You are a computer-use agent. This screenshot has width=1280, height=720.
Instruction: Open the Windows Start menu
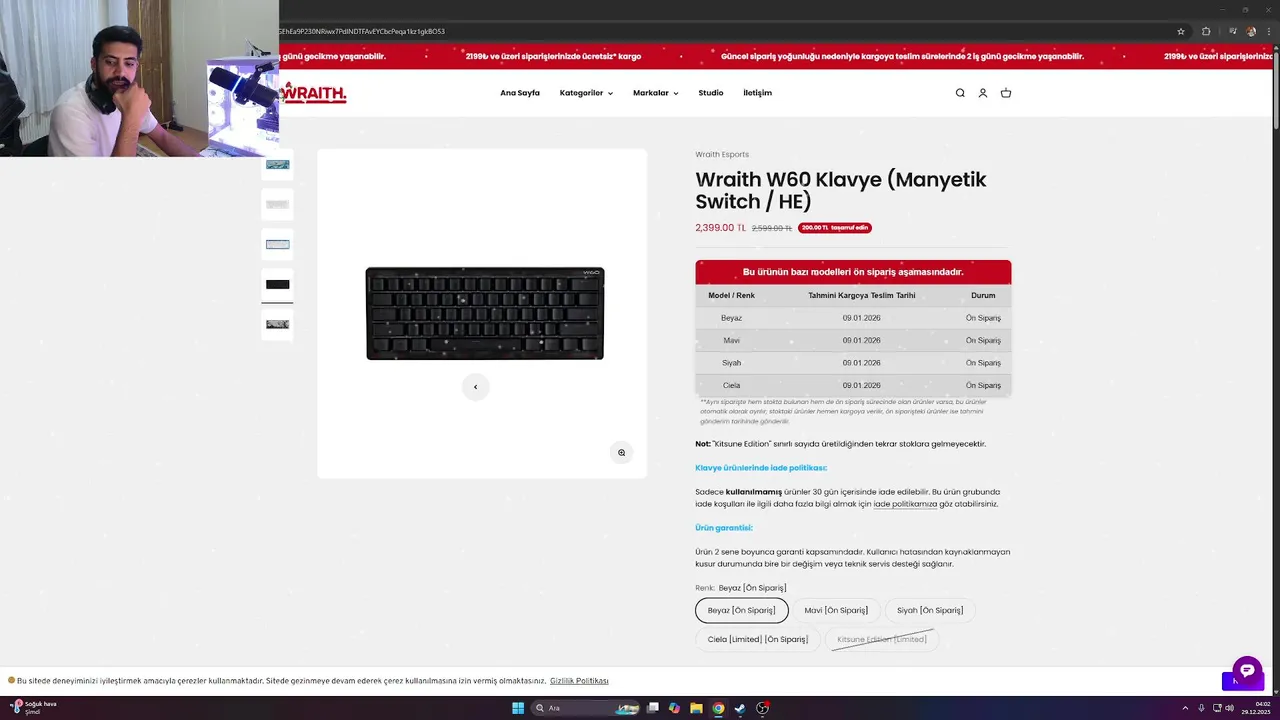point(518,708)
